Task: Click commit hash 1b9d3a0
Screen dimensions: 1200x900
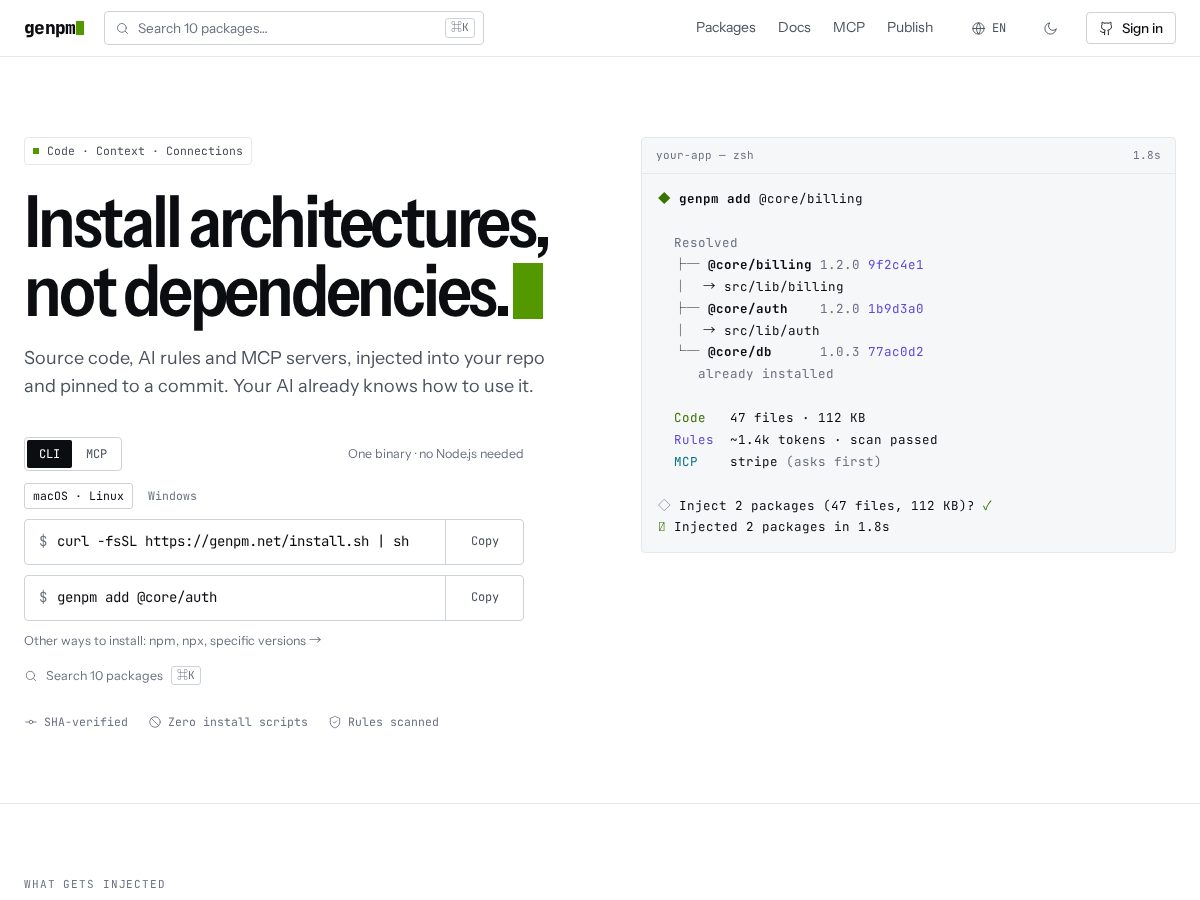Action: pyautogui.click(x=896, y=309)
